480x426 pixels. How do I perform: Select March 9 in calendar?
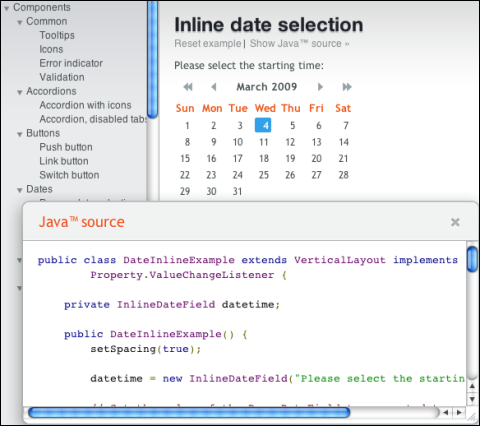coord(214,142)
